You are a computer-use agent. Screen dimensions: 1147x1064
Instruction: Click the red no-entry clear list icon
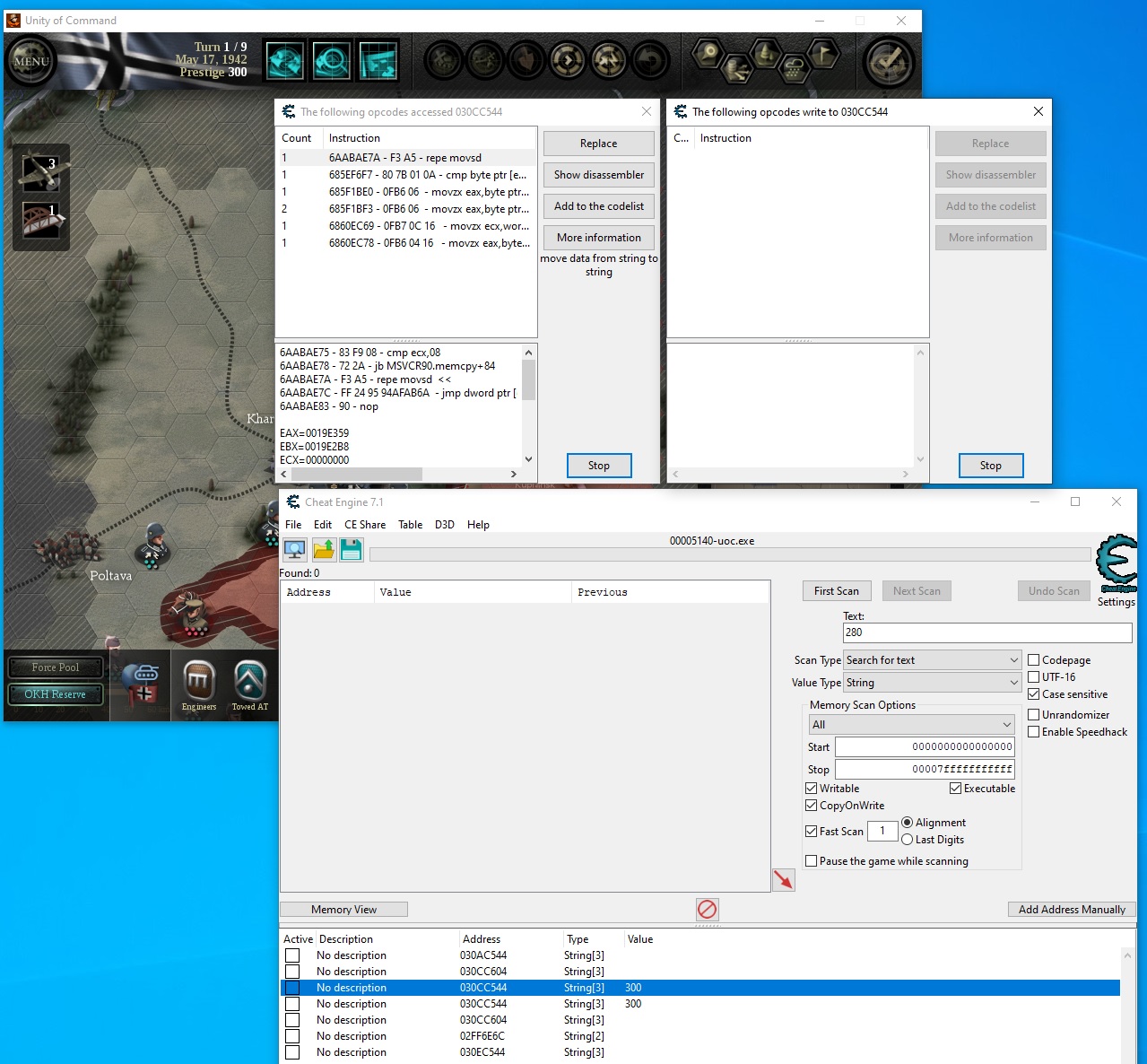tap(707, 910)
